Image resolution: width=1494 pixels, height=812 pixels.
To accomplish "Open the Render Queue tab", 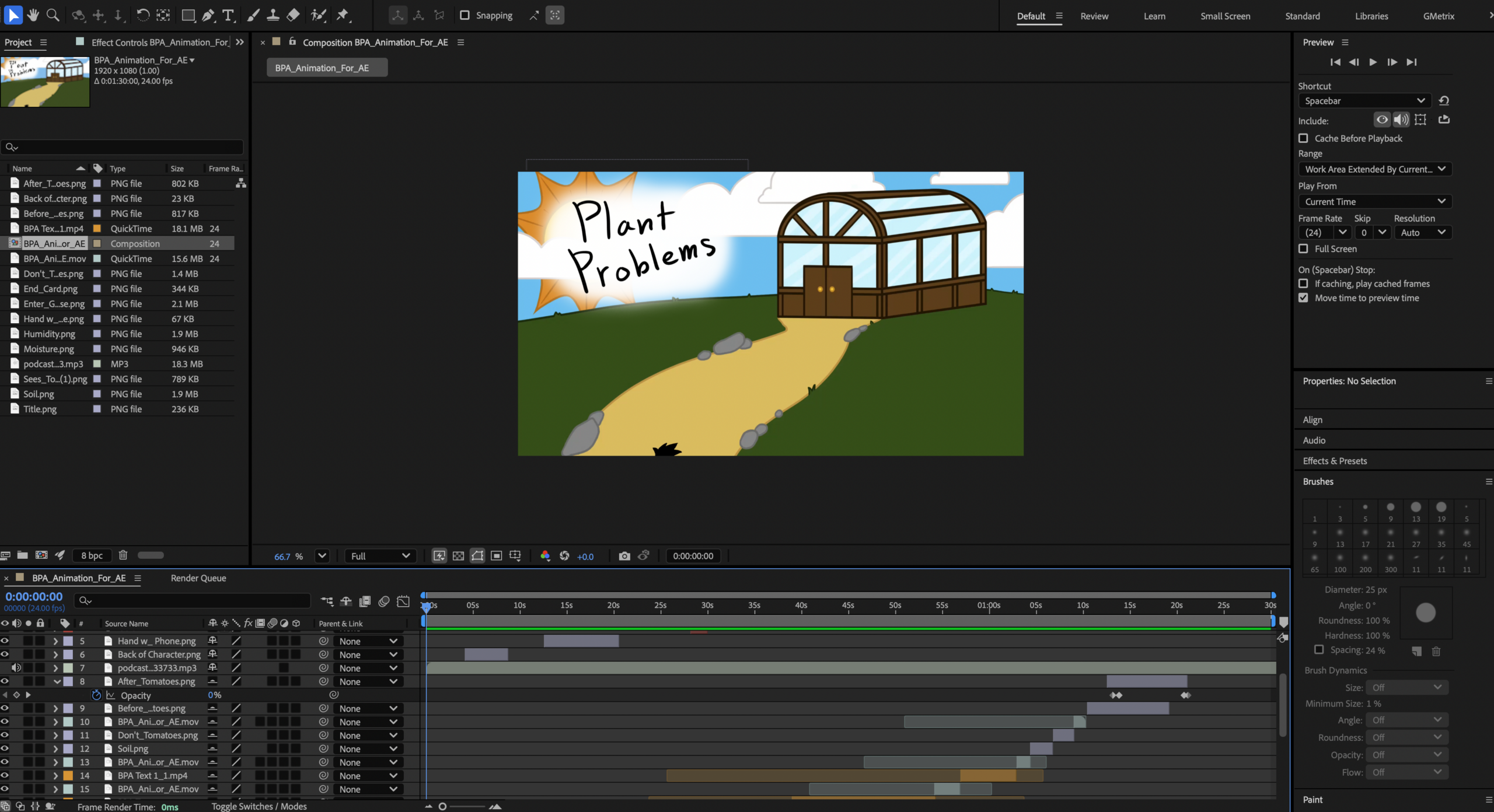I will click(198, 578).
